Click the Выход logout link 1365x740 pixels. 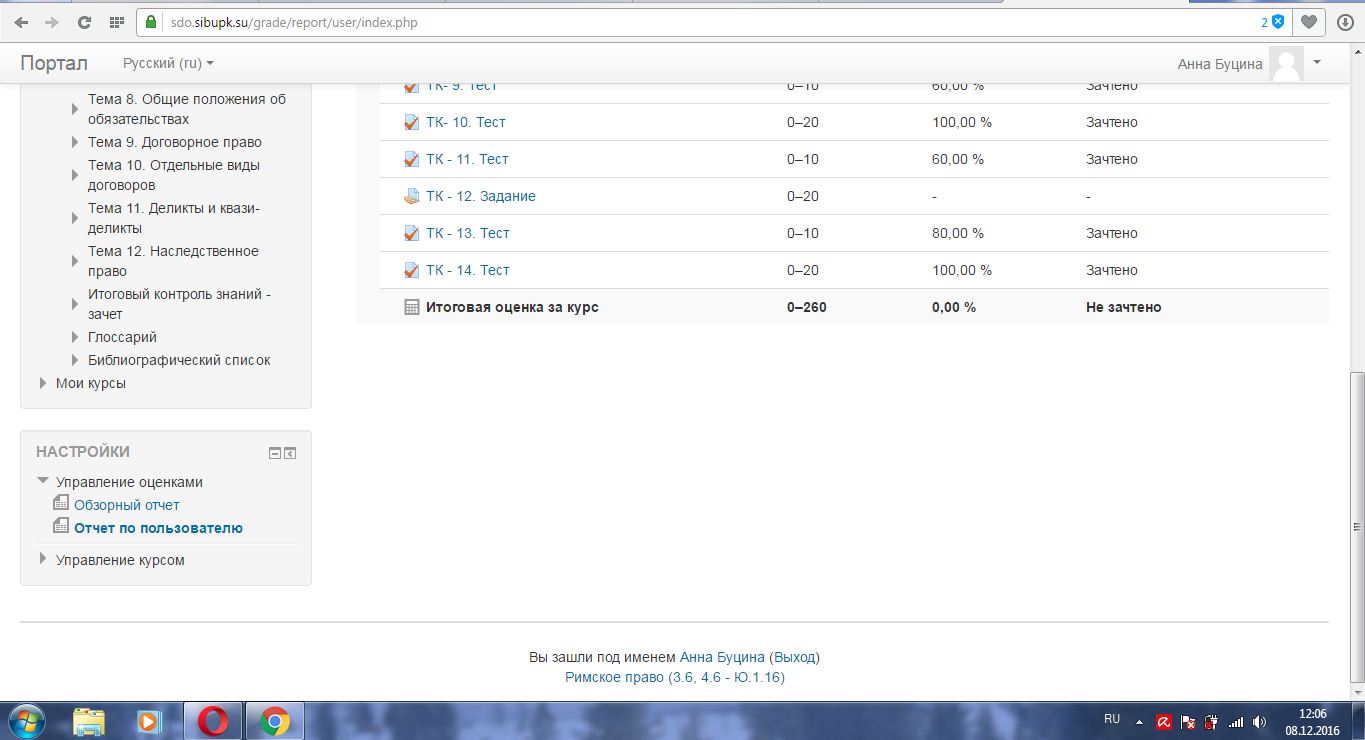[x=795, y=657]
